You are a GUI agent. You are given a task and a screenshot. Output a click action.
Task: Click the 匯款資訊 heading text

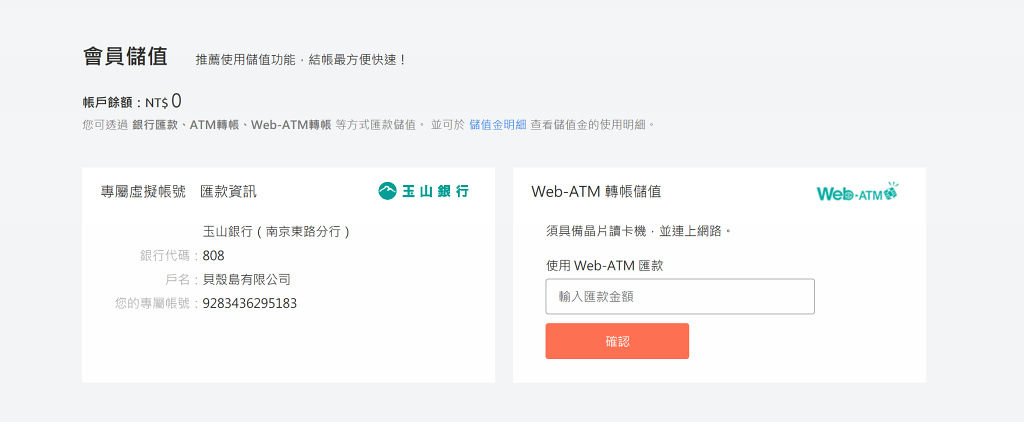(x=228, y=191)
